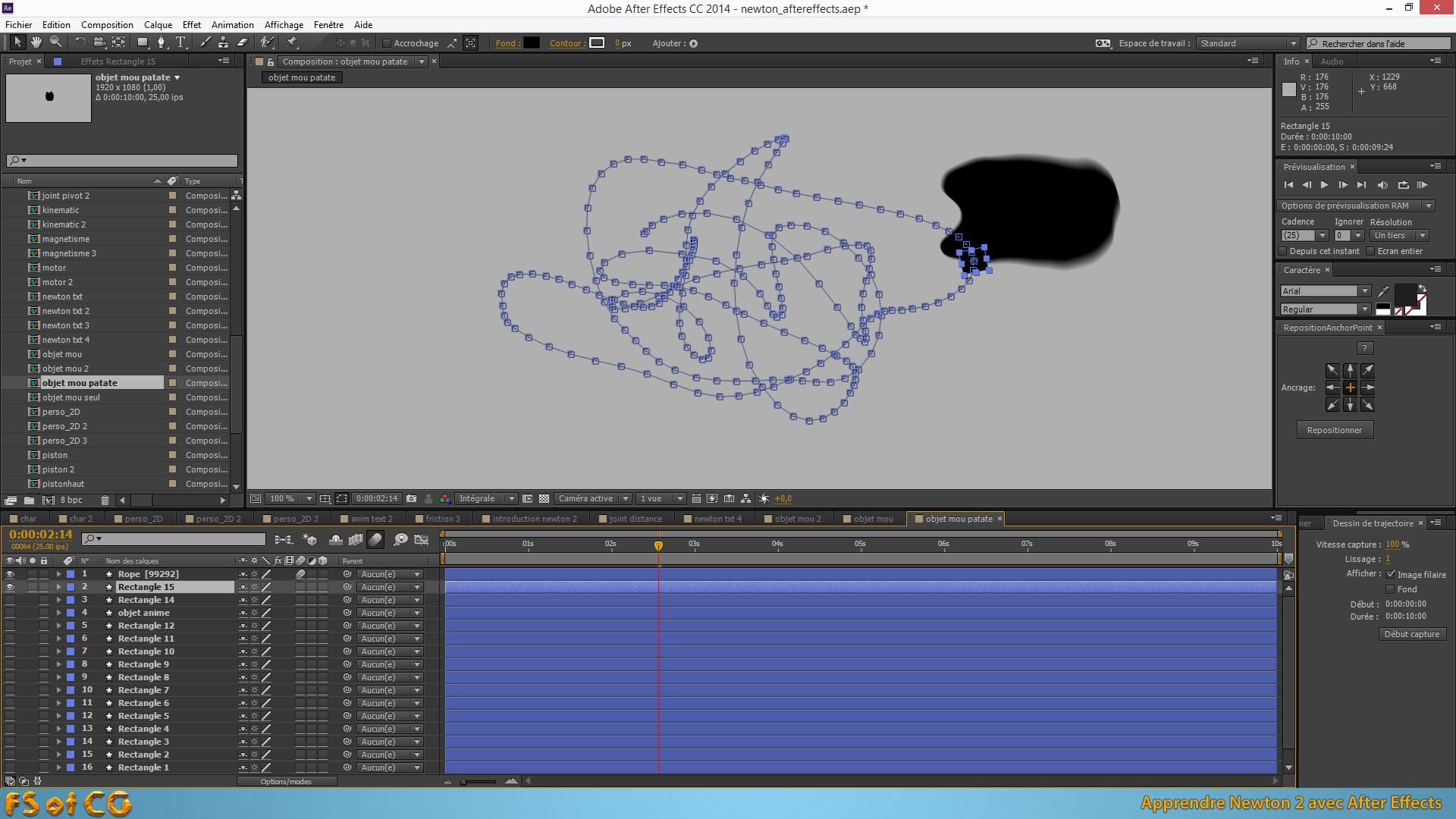
Task: Show the objet anime layer
Action: pyautogui.click(x=10, y=613)
